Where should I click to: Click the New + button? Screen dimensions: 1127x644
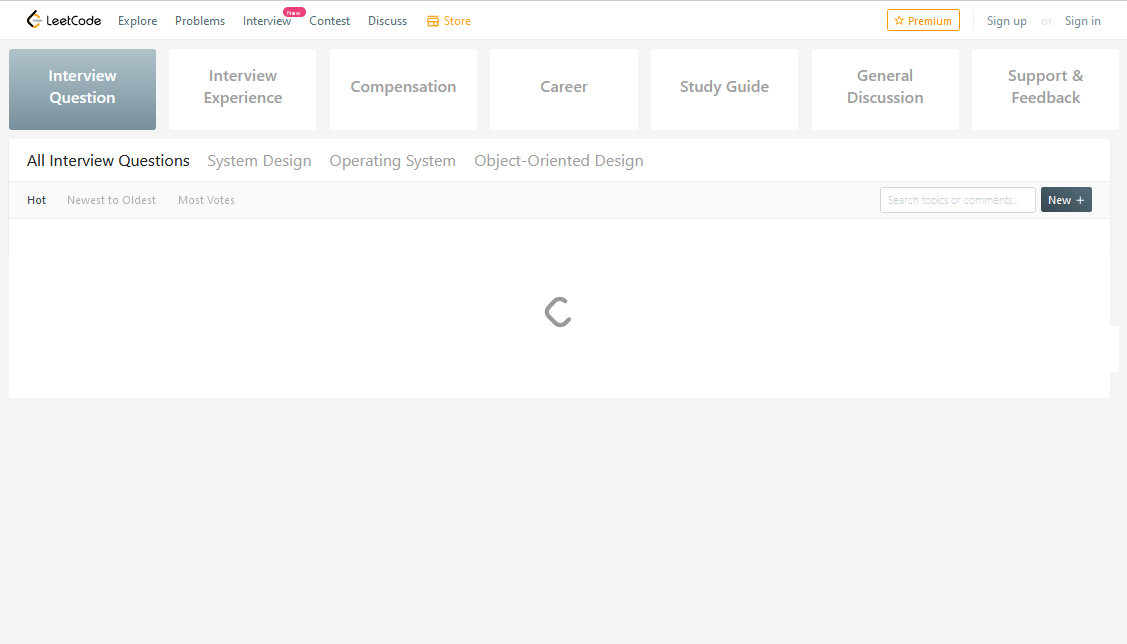click(x=1066, y=200)
